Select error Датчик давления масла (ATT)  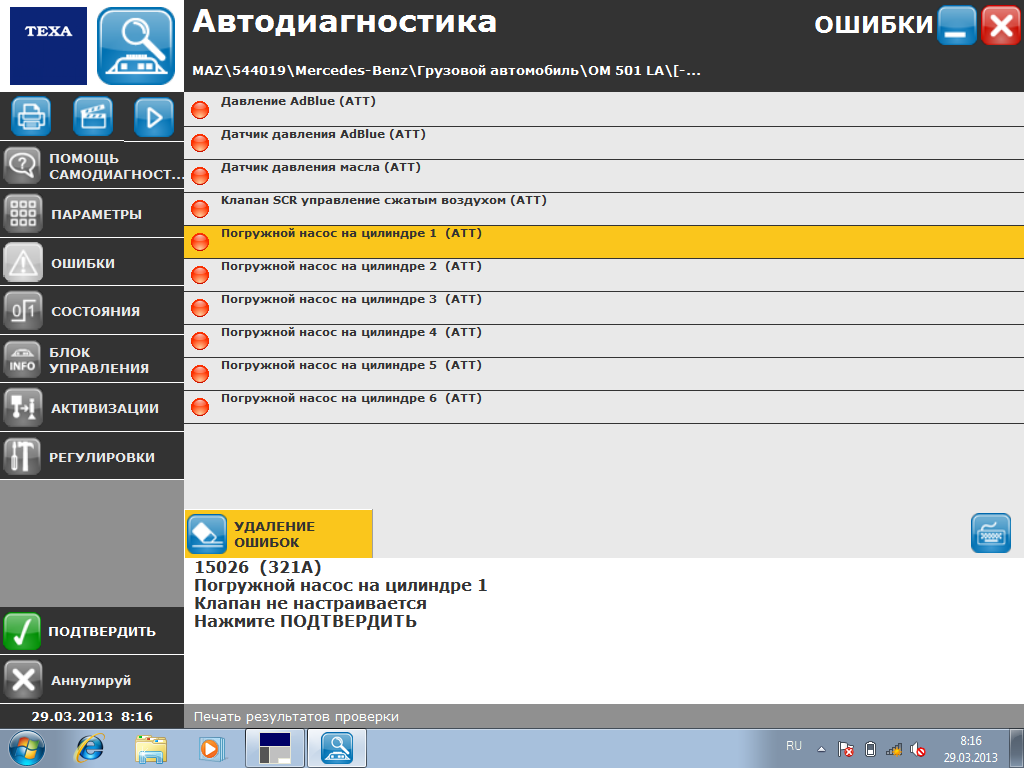click(604, 176)
